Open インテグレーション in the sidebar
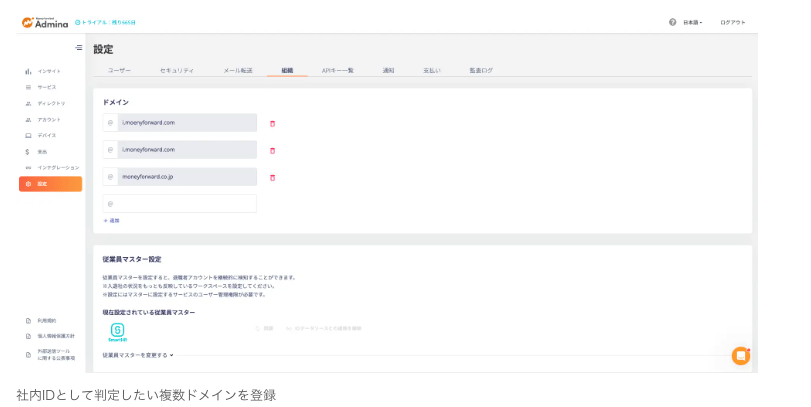This screenshot has width=811, height=407. point(52,168)
